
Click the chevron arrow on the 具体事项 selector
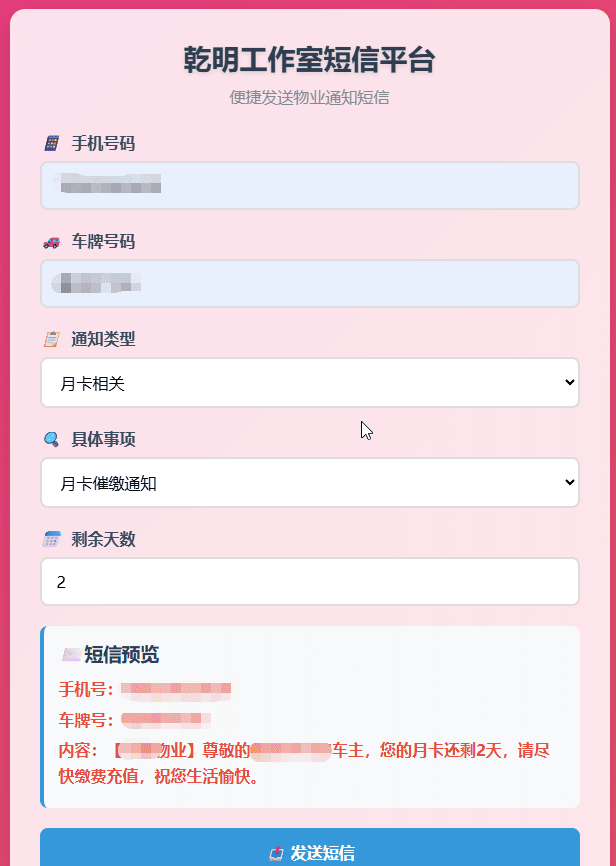click(570, 481)
